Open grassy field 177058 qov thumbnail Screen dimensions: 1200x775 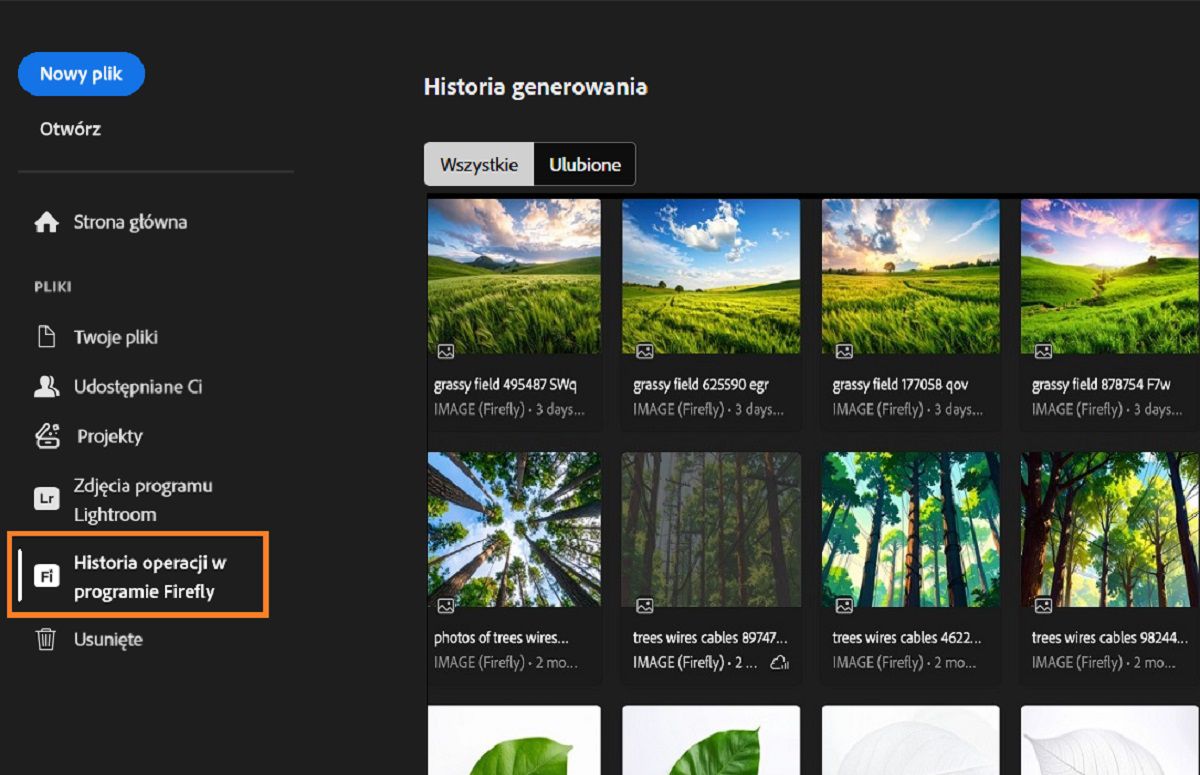point(910,276)
